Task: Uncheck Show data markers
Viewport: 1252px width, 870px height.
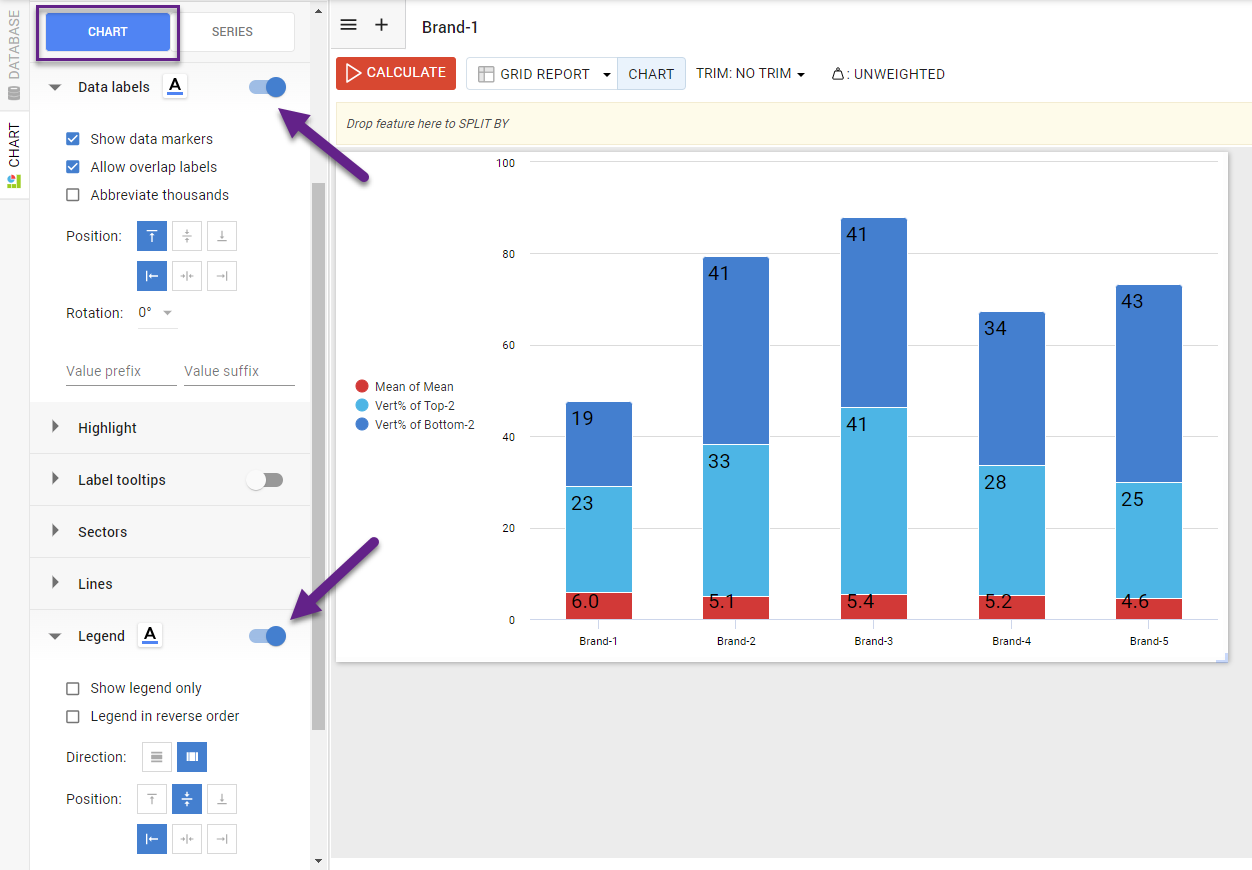Action: point(73,139)
